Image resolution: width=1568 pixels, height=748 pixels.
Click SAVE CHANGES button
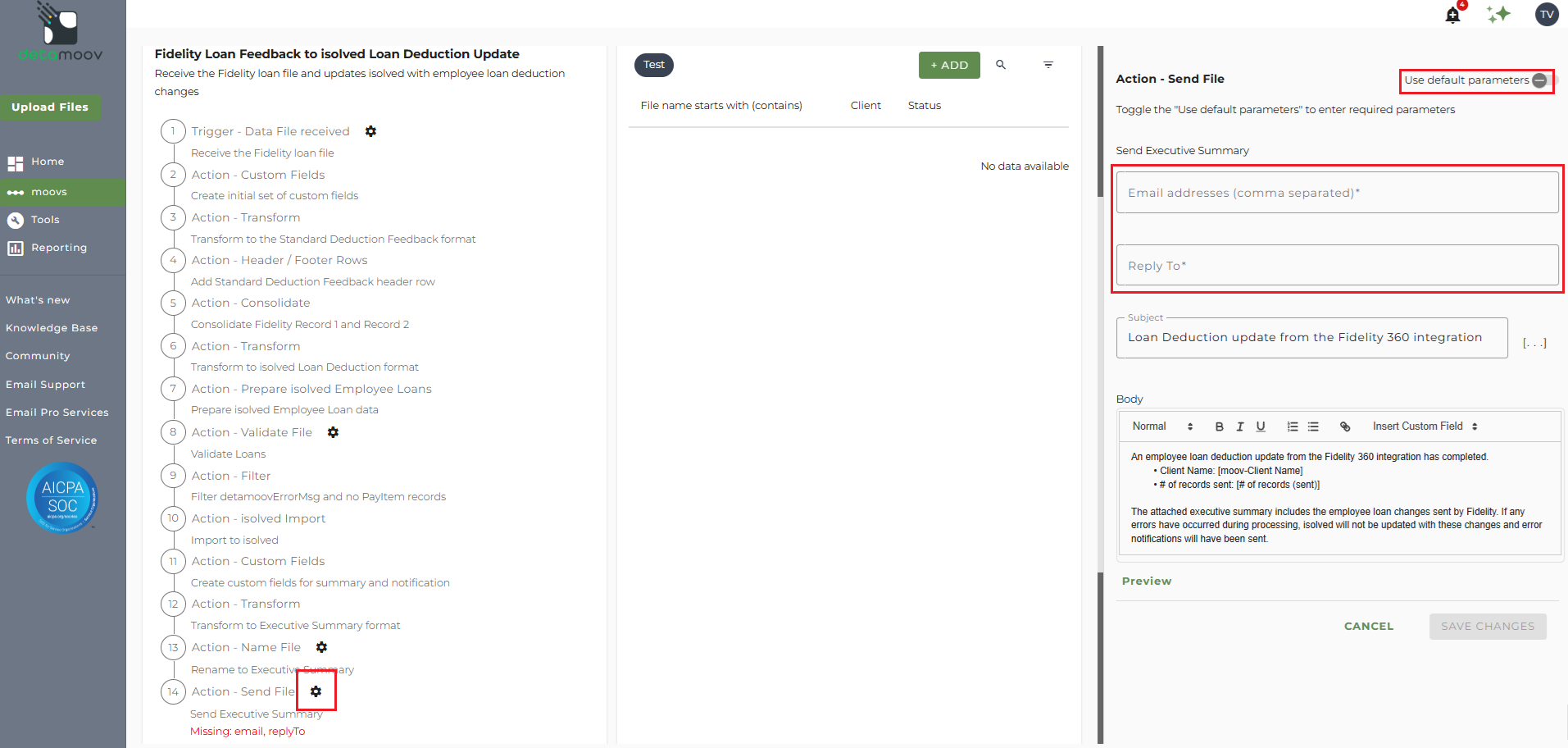pyautogui.click(x=1488, y=627)
